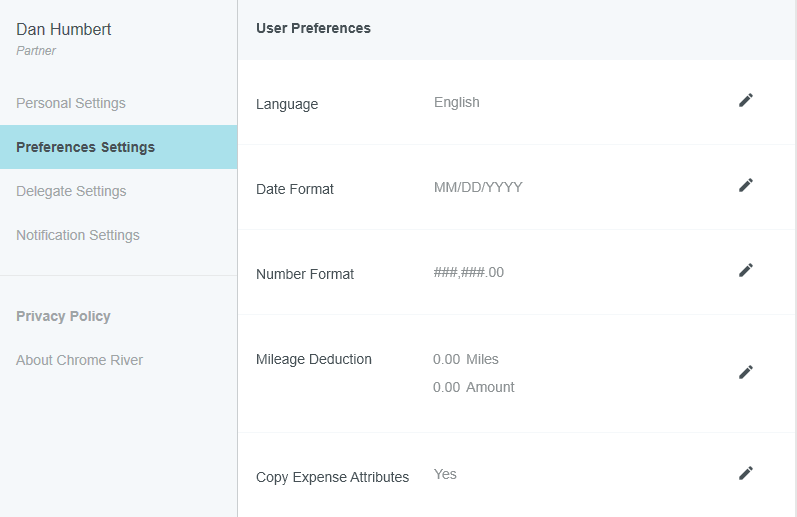Viewport: 797px width, 517px height.
Task: Select the English language value
Action: (x=457, y=102)
